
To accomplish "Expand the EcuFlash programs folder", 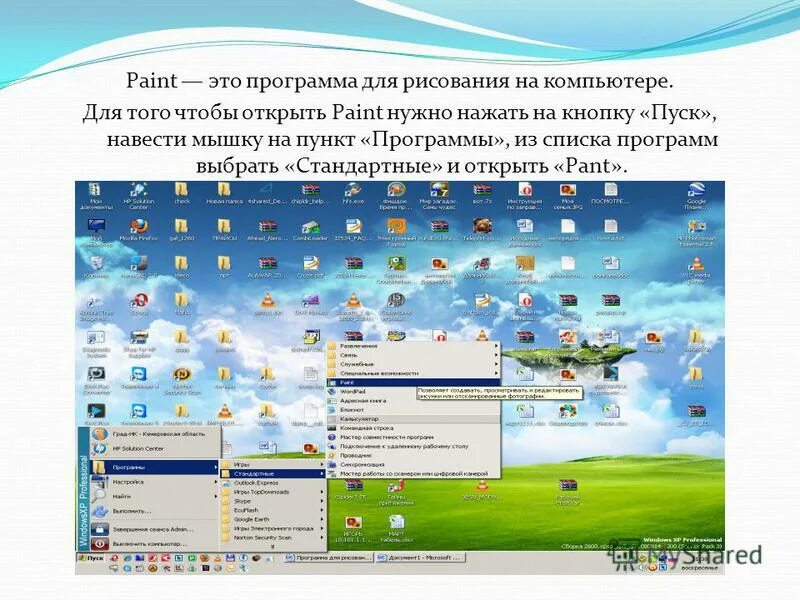I will (273, 510).
